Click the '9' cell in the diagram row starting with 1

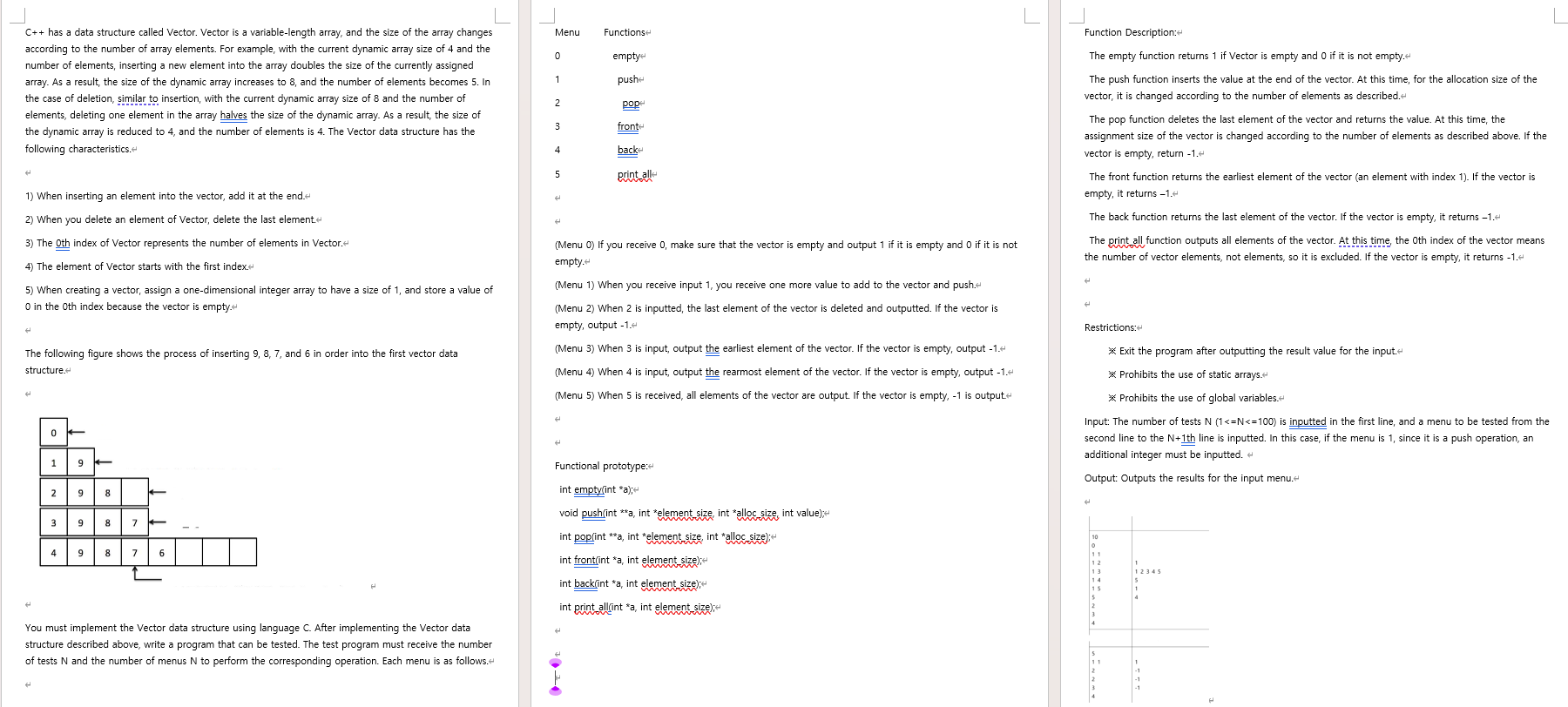click(x=80, y=462)
